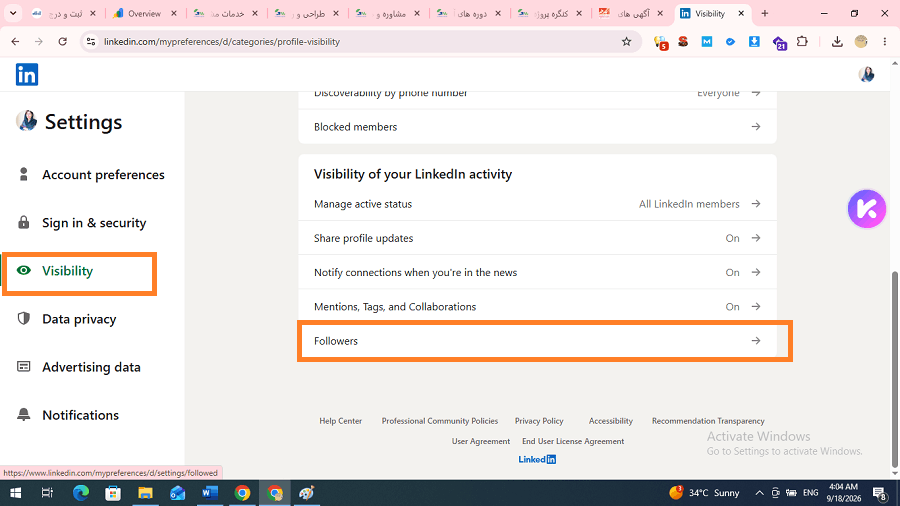Screen dimensions: 900x506
Task: Click arrow next to Discoverability by phone number
Action: 756,93
